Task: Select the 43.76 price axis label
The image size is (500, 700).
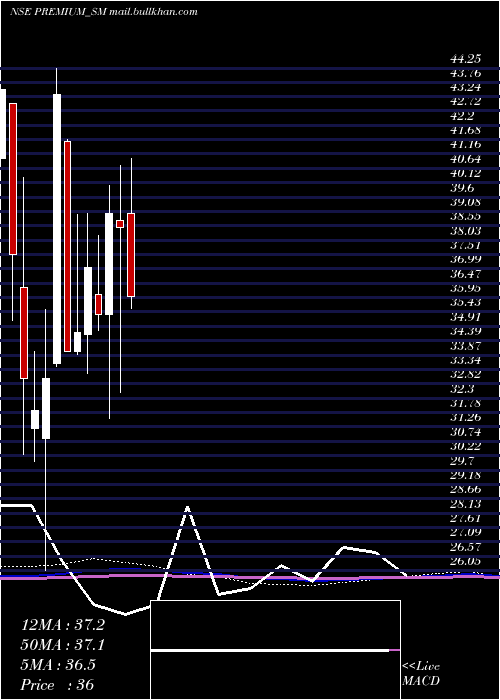Action: coord(465,73)
